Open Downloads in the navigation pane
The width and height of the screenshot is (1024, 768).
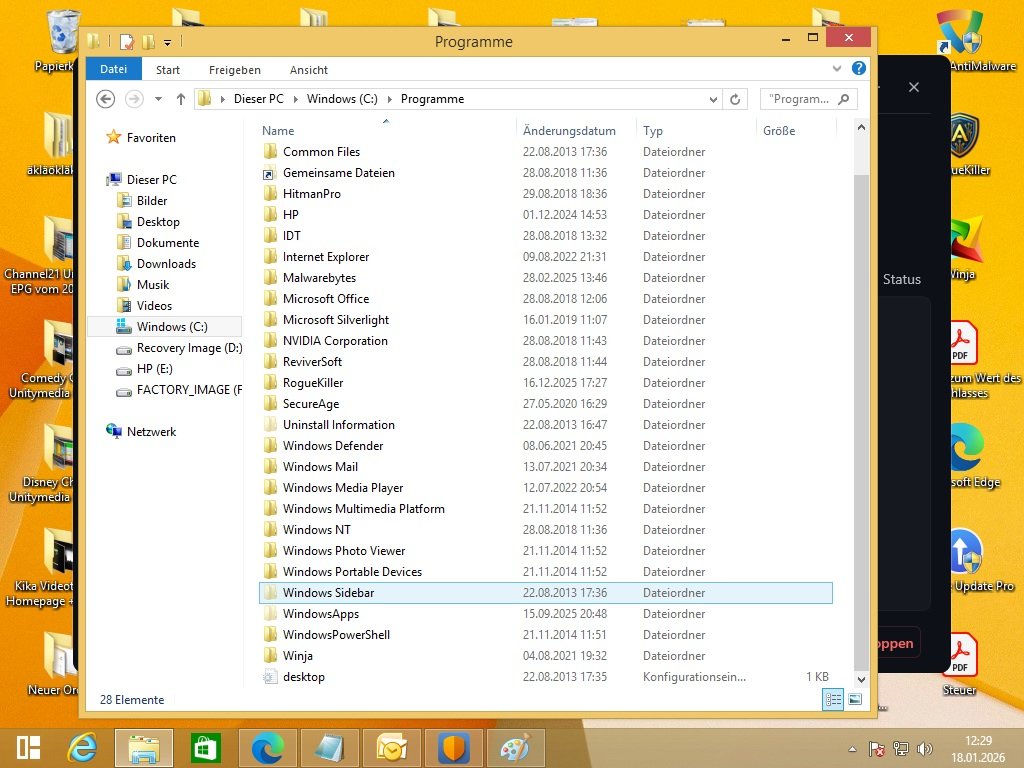pyautogui.click(x=166, y=264)
